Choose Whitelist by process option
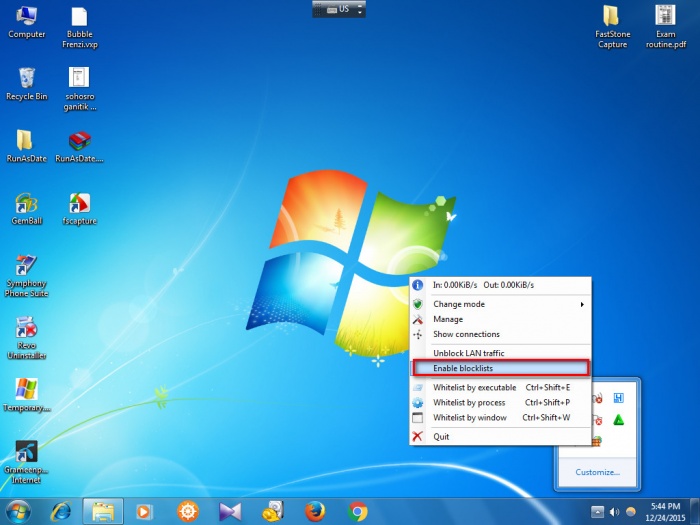 (470, 402)
